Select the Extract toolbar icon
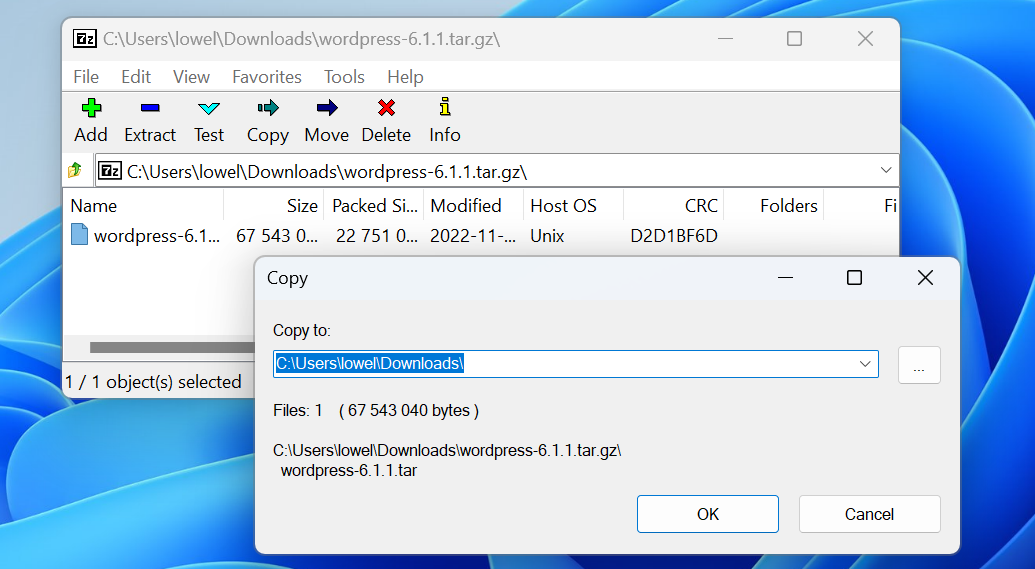This screenshot has width=1035, height=569. pyautogui.click(x=150, y=108)
